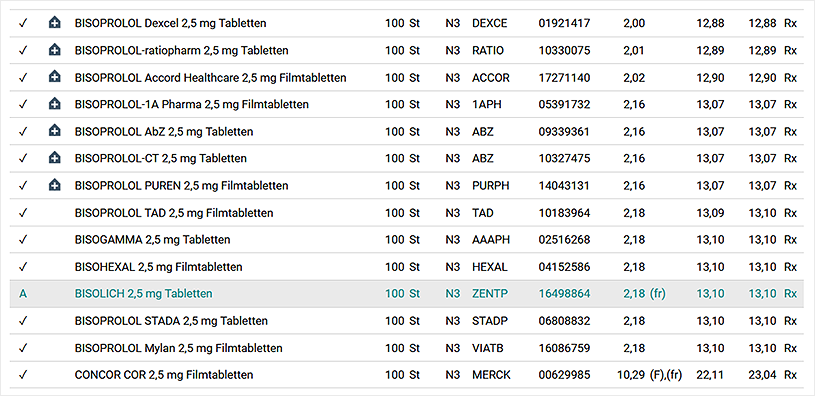The width and height of the screenshot is (815, 396).
Task: Click PZN 00629985 in the CONCOR COR row
Action: 564,375
